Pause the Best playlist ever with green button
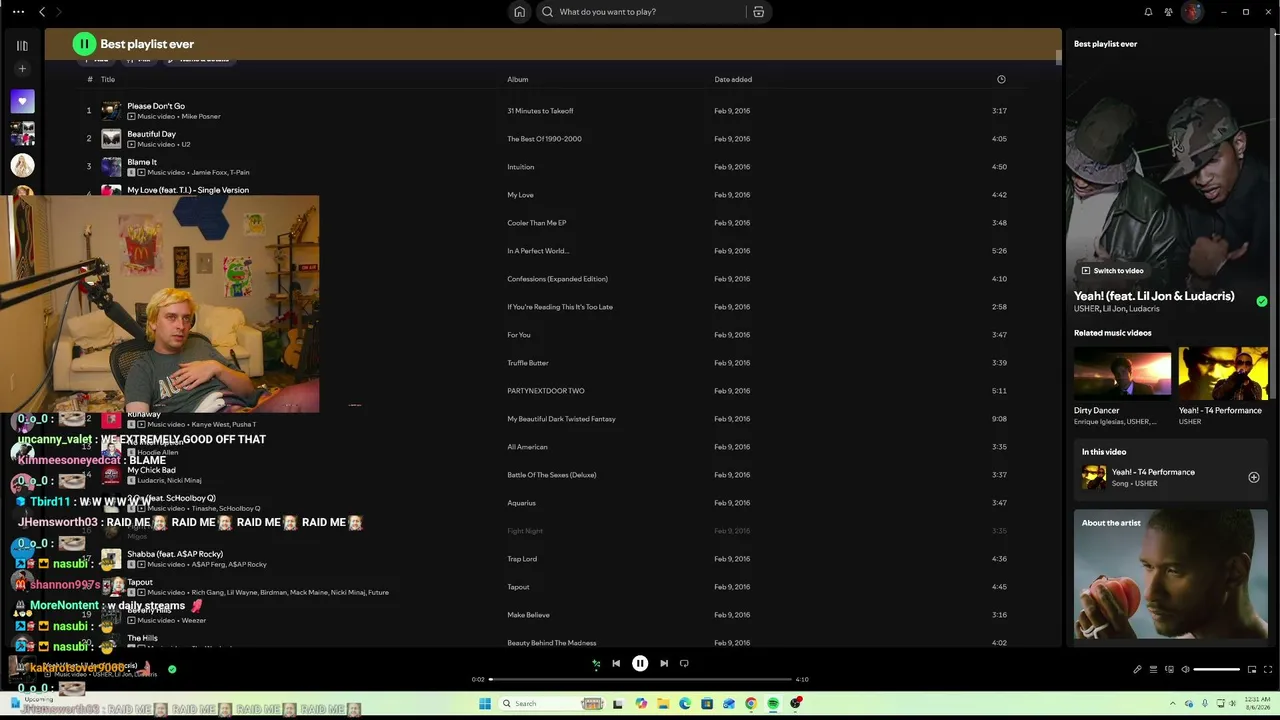The width and height of the screenshot is (1280, 720). click(84, 44)
